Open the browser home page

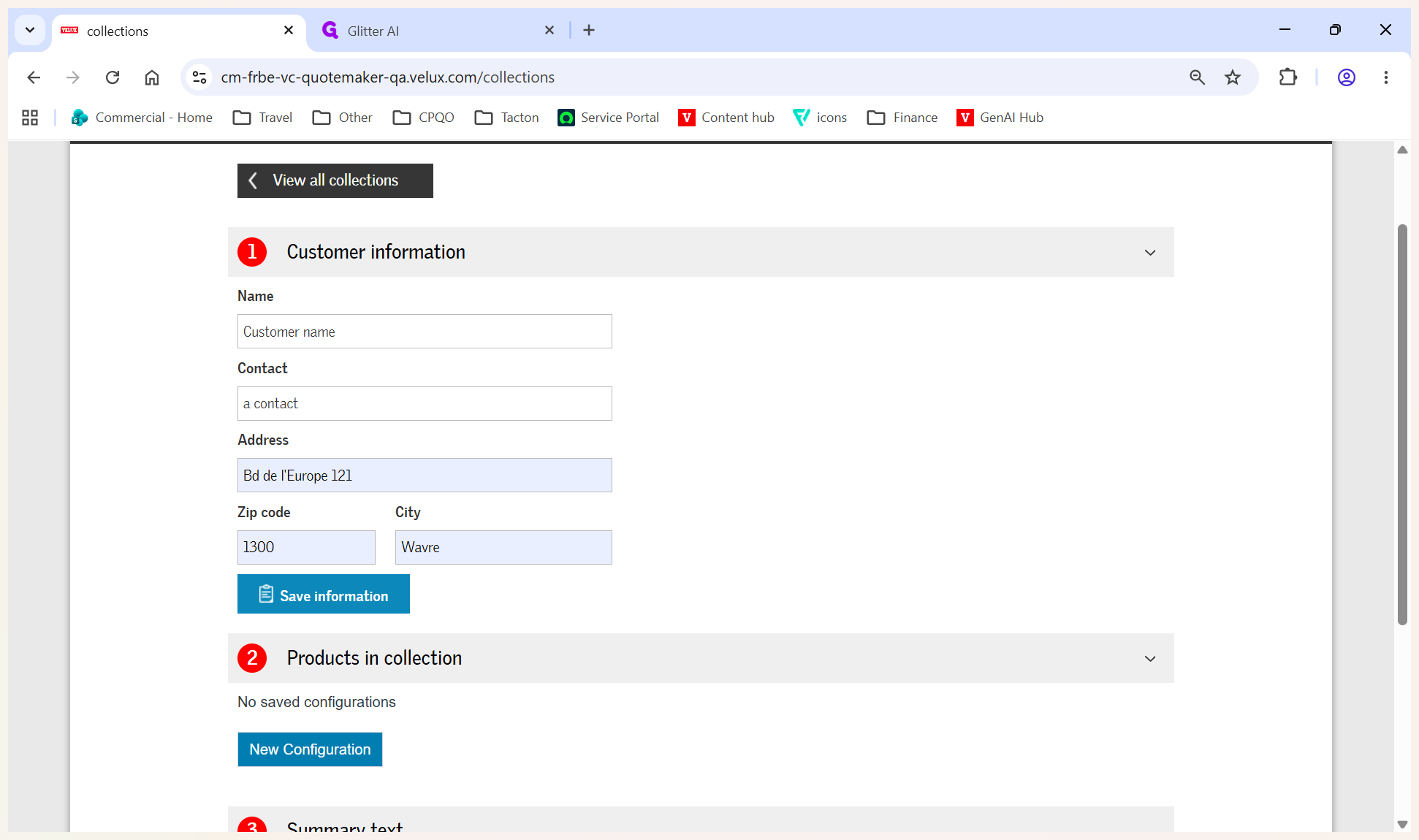click(x=152, y=77)
